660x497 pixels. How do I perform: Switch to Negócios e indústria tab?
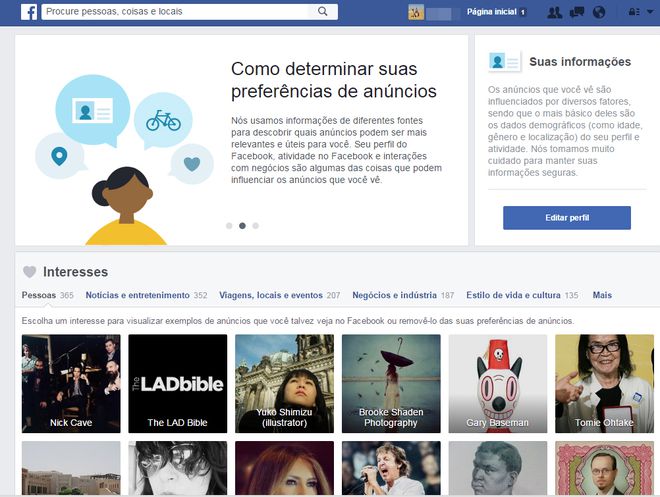[403, 295]
